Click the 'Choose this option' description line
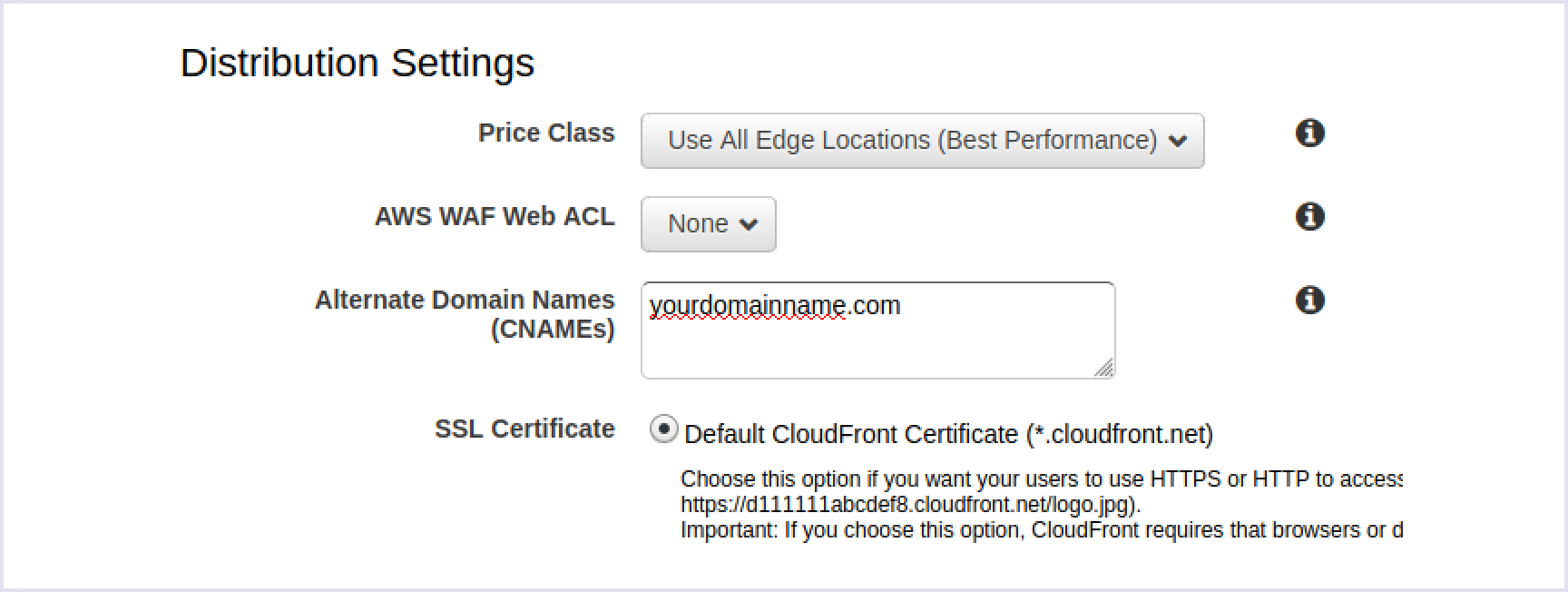Screen dimensions: 1568x592 1040,479
